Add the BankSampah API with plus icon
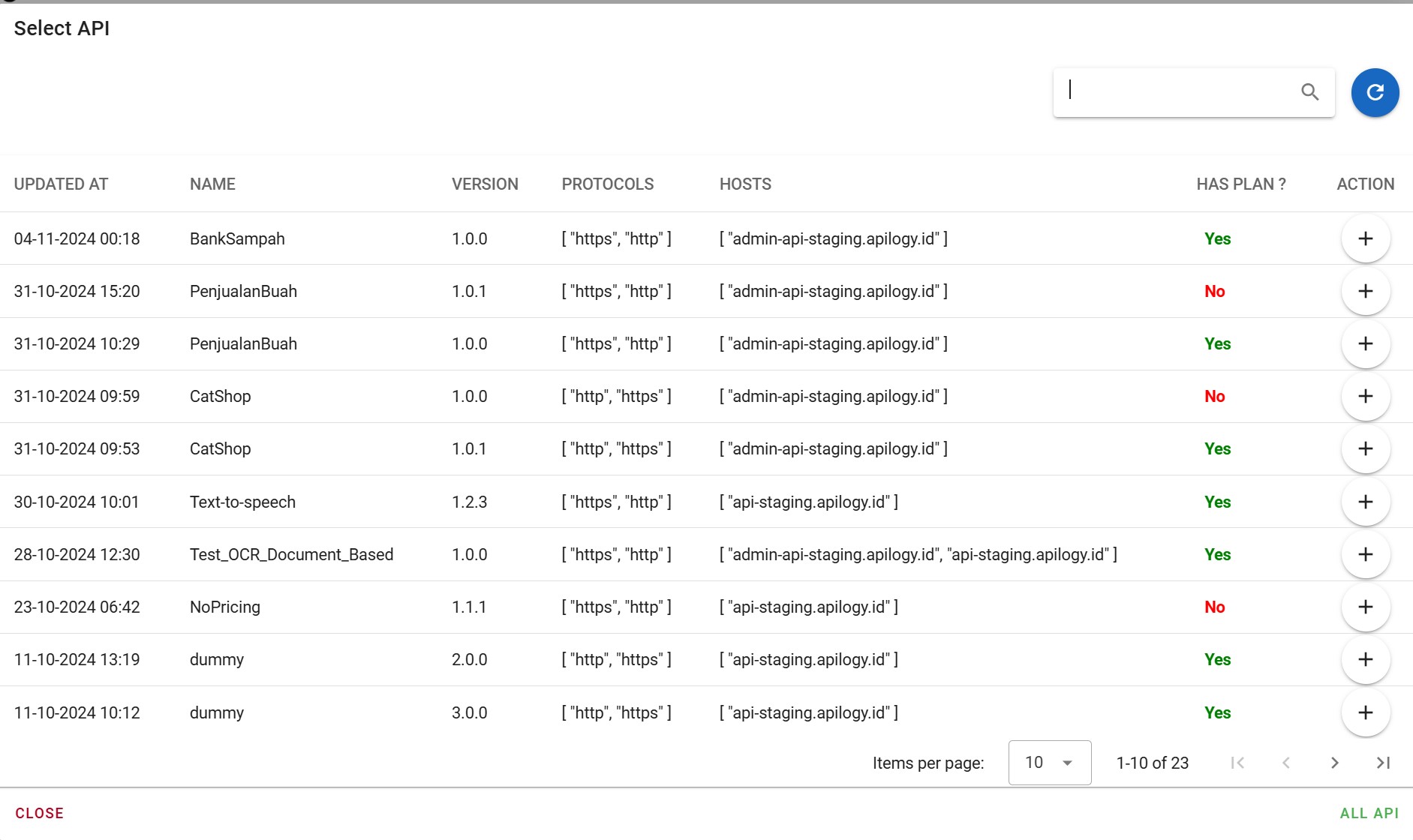Image resolution: width=1413 pixels, height=840 pixels. 1365,238
